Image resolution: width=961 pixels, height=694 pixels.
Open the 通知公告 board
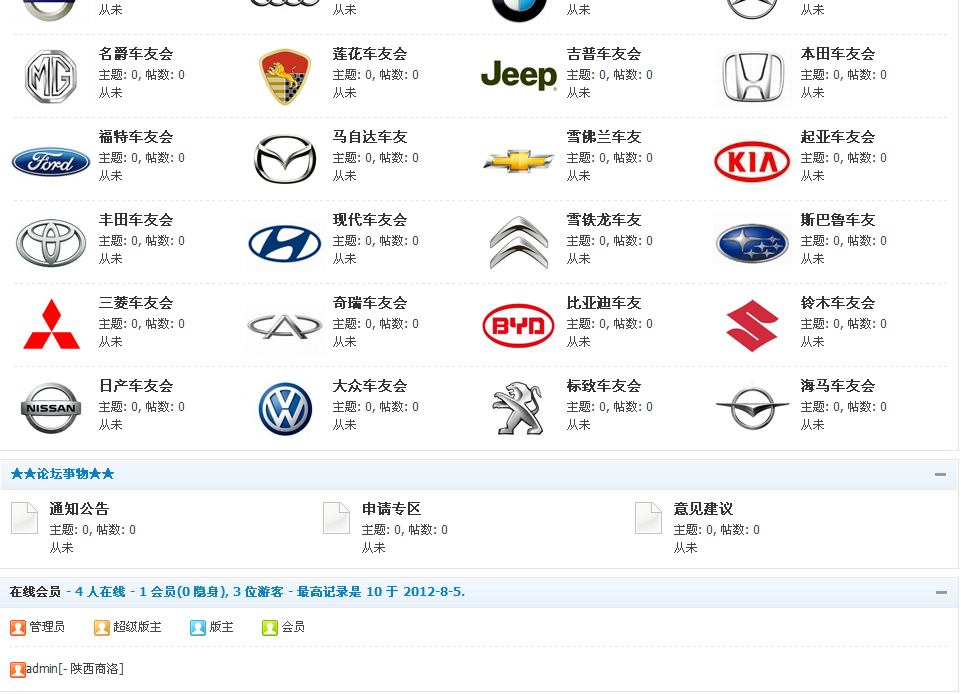click(x=79, y=509)
